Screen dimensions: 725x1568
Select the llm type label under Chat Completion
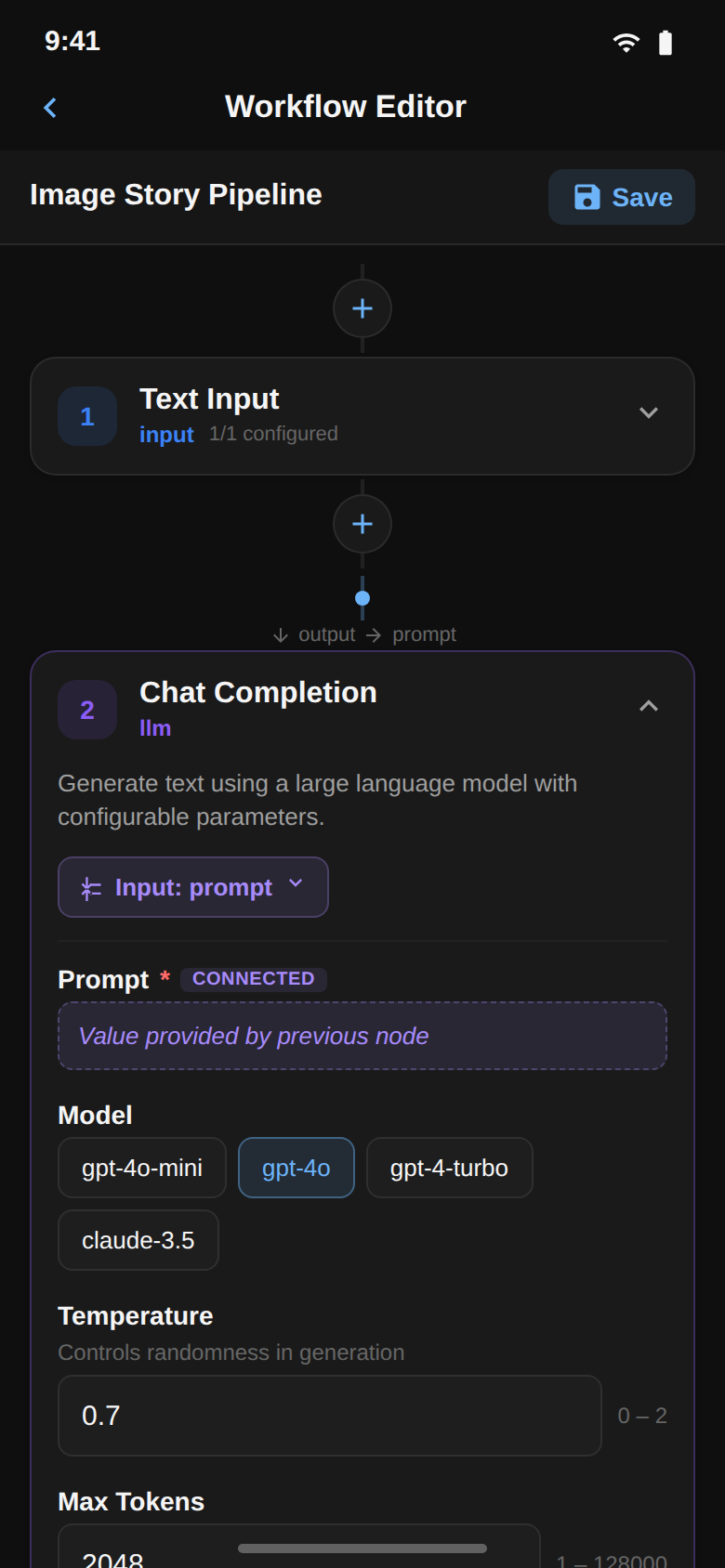(x=155, y=727)
